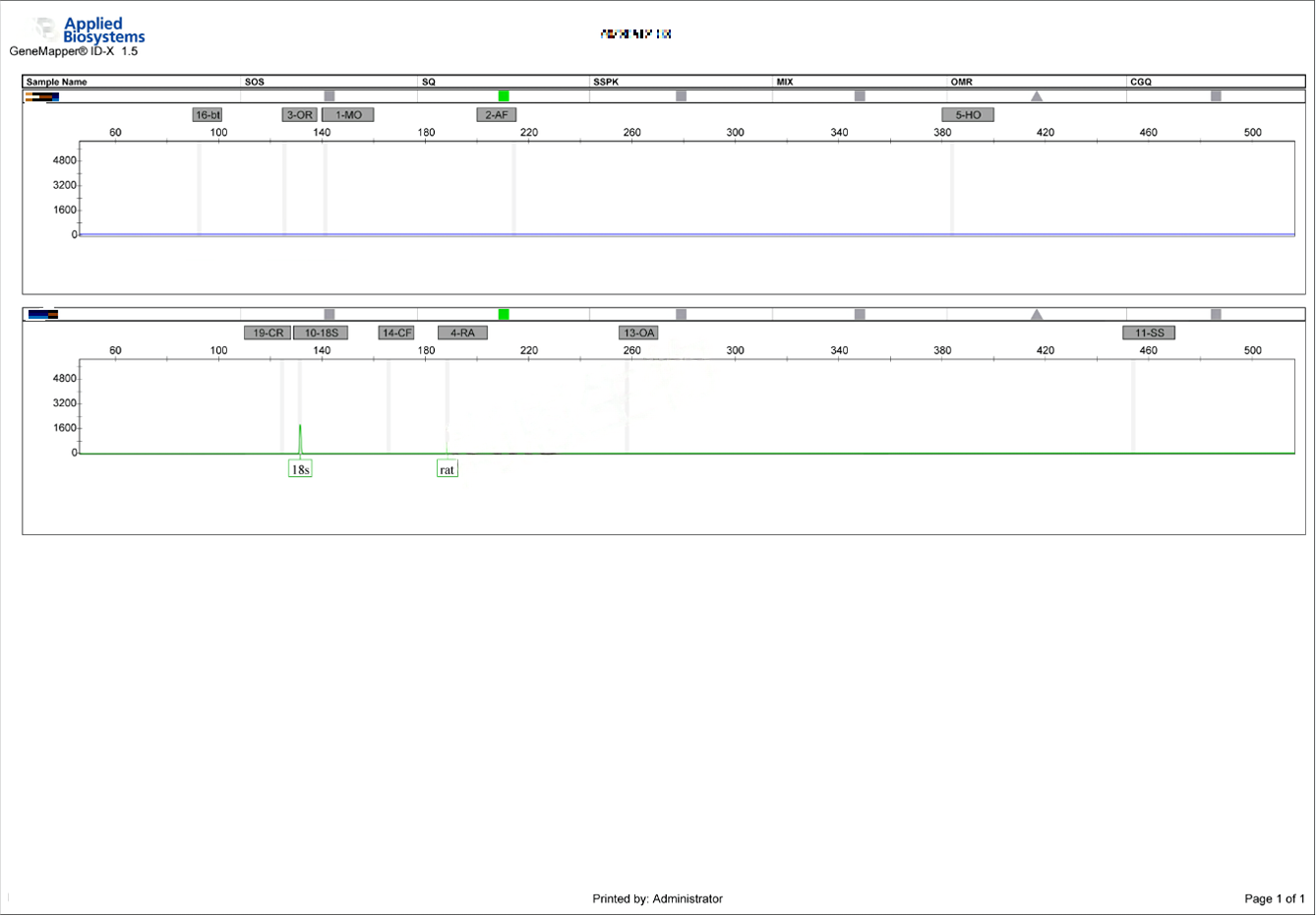Click the OMR column header
Screen dimensions: 1316x916
tap(962, 82)
